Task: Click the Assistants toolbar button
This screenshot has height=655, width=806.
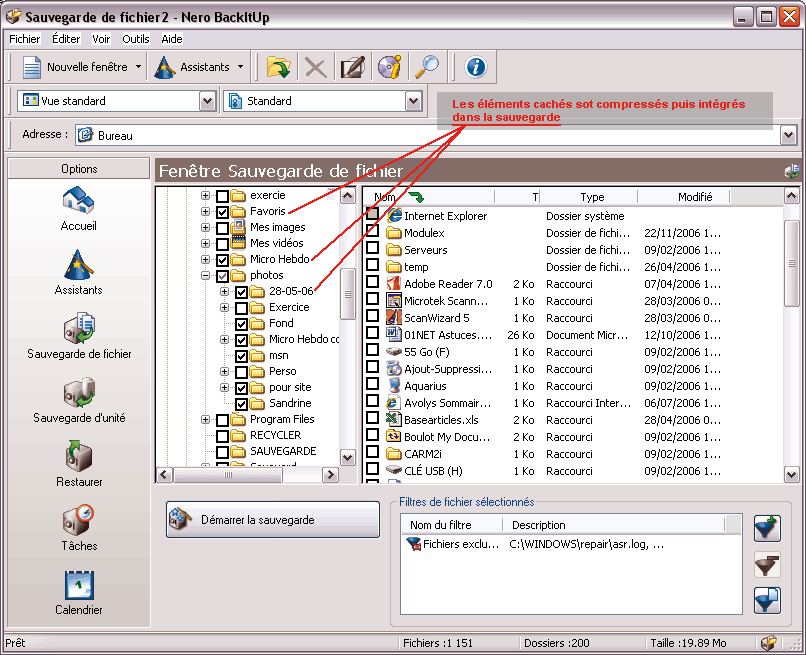Action: [x=192, y=67]
